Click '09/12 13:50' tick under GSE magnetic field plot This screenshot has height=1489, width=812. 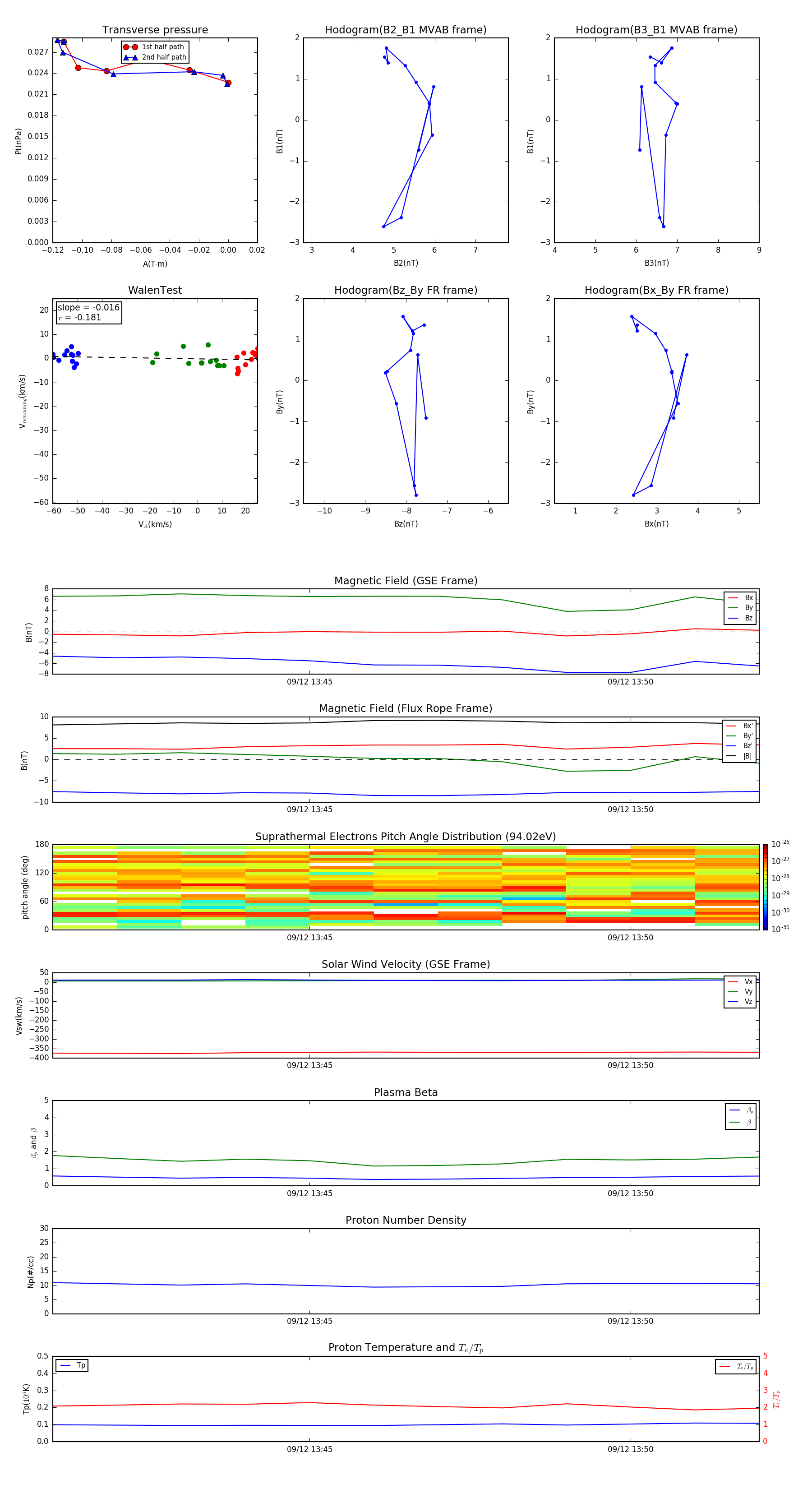coord(630,682)
